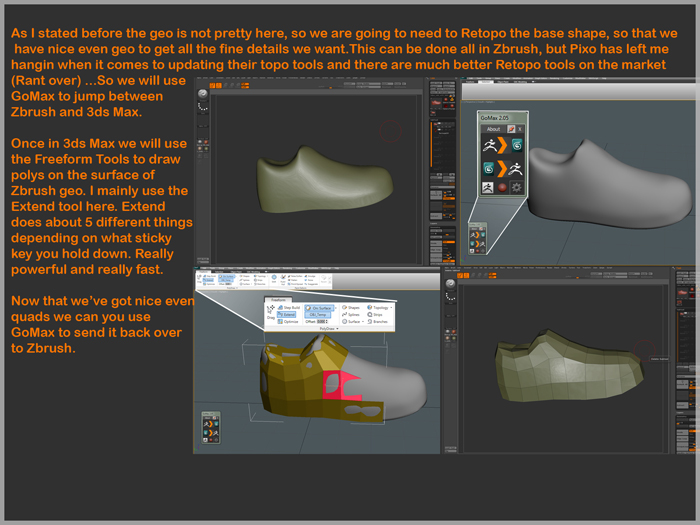Toggle the pushpin icon in enlarged GoMax panel
This screenshot has width=700, height=525.
511,129
